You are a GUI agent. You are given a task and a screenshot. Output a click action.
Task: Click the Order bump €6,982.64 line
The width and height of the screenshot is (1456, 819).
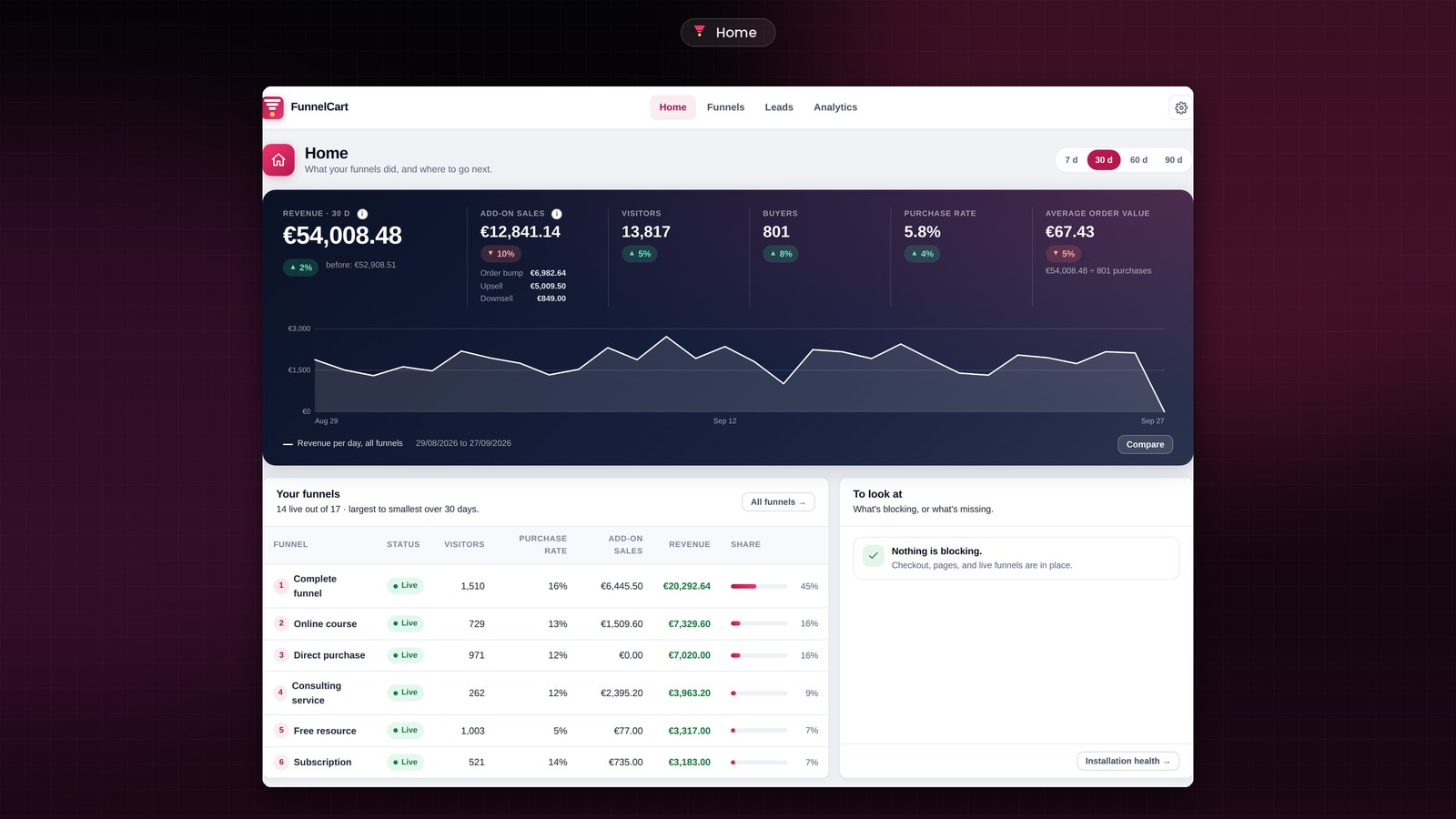523,273
